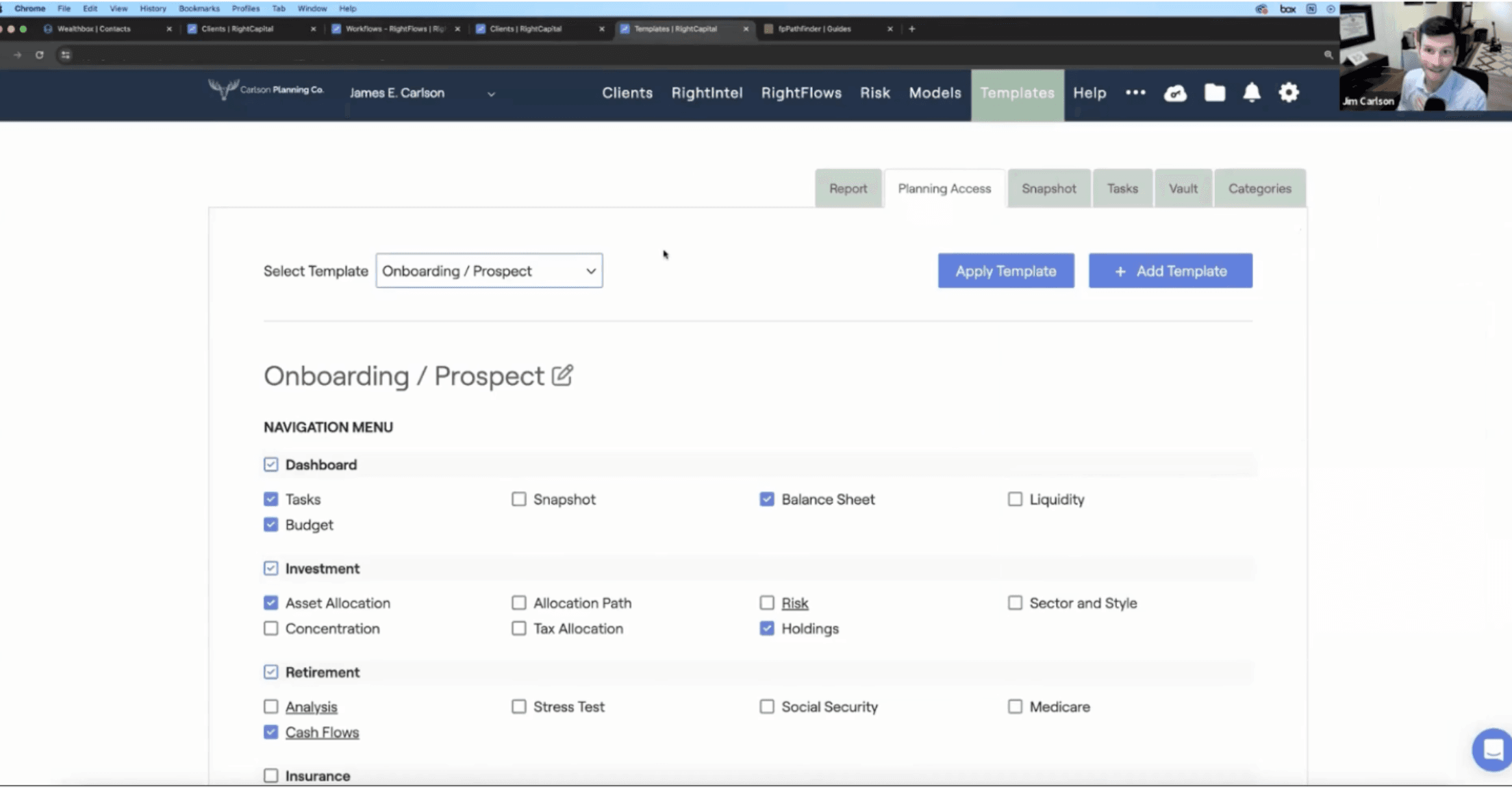This screenshot has height=789, width=1512.
Task: Click the Carlson Planning Co. logo
Action: [266, 90]
